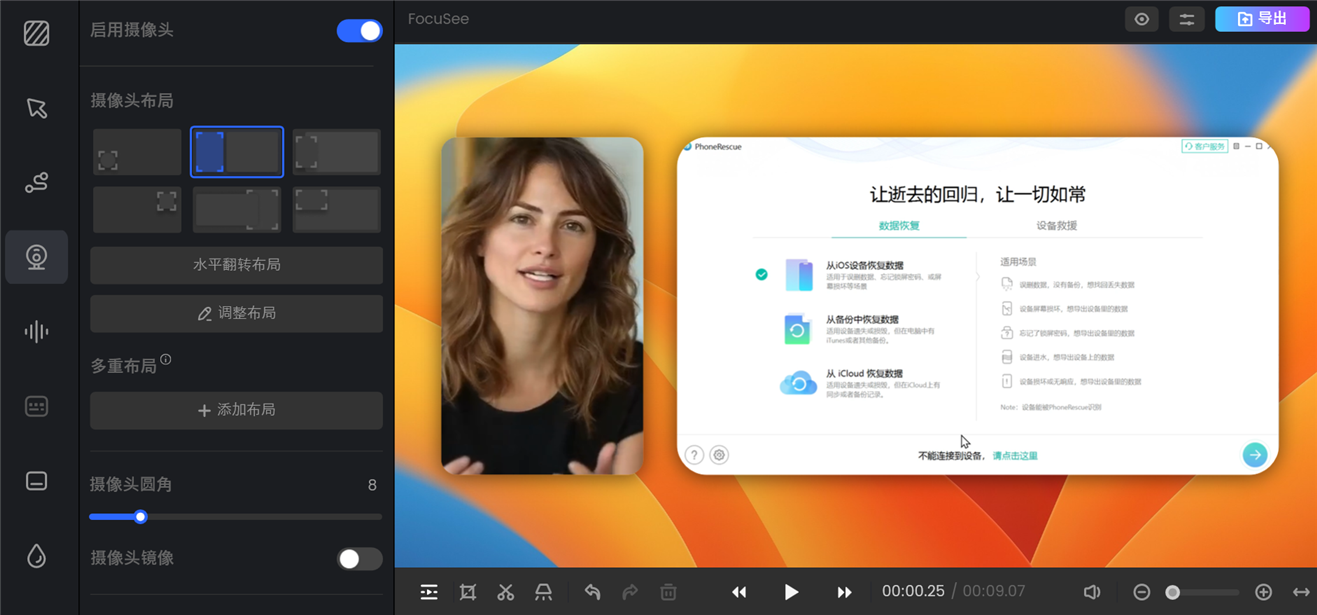Image resolution: width=1317 pixels, height=615 pixels.
Task: Open the subtitle bar settings panel
Action: pos(37,481)
